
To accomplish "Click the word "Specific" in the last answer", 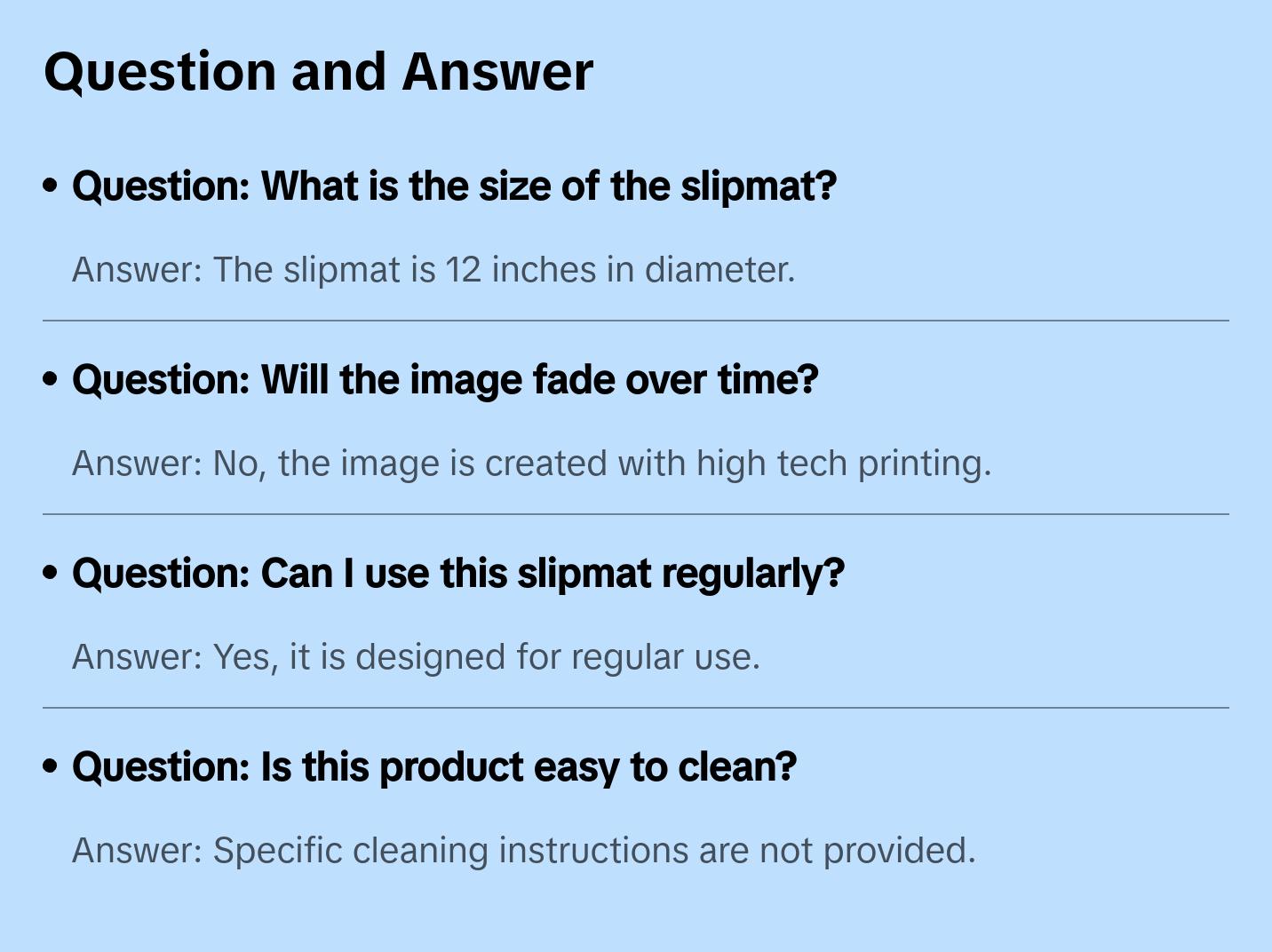I will (x=277, y=851).
